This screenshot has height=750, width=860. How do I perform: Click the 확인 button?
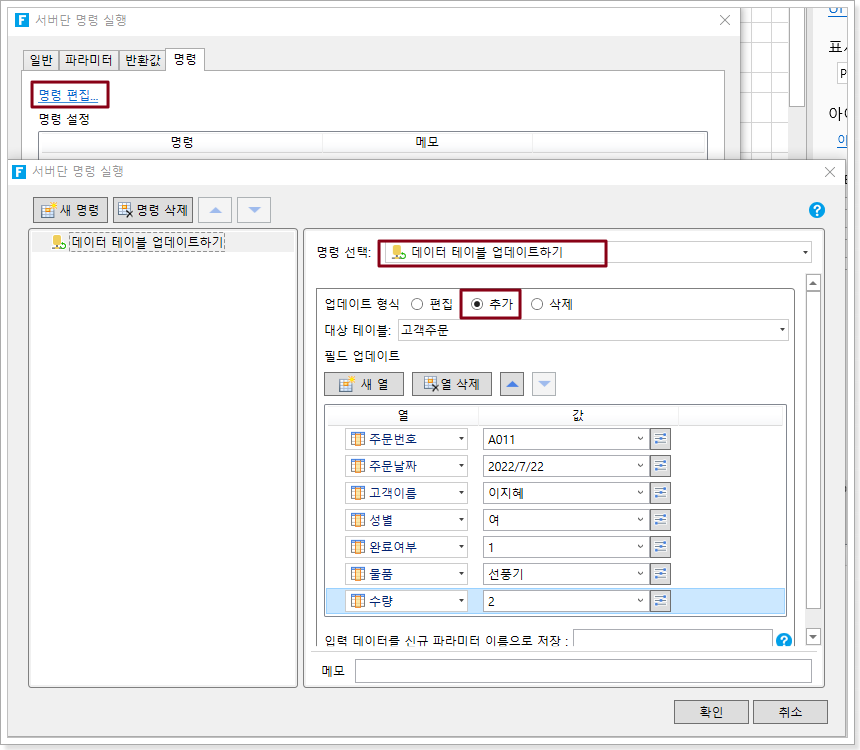pos(711,712)
